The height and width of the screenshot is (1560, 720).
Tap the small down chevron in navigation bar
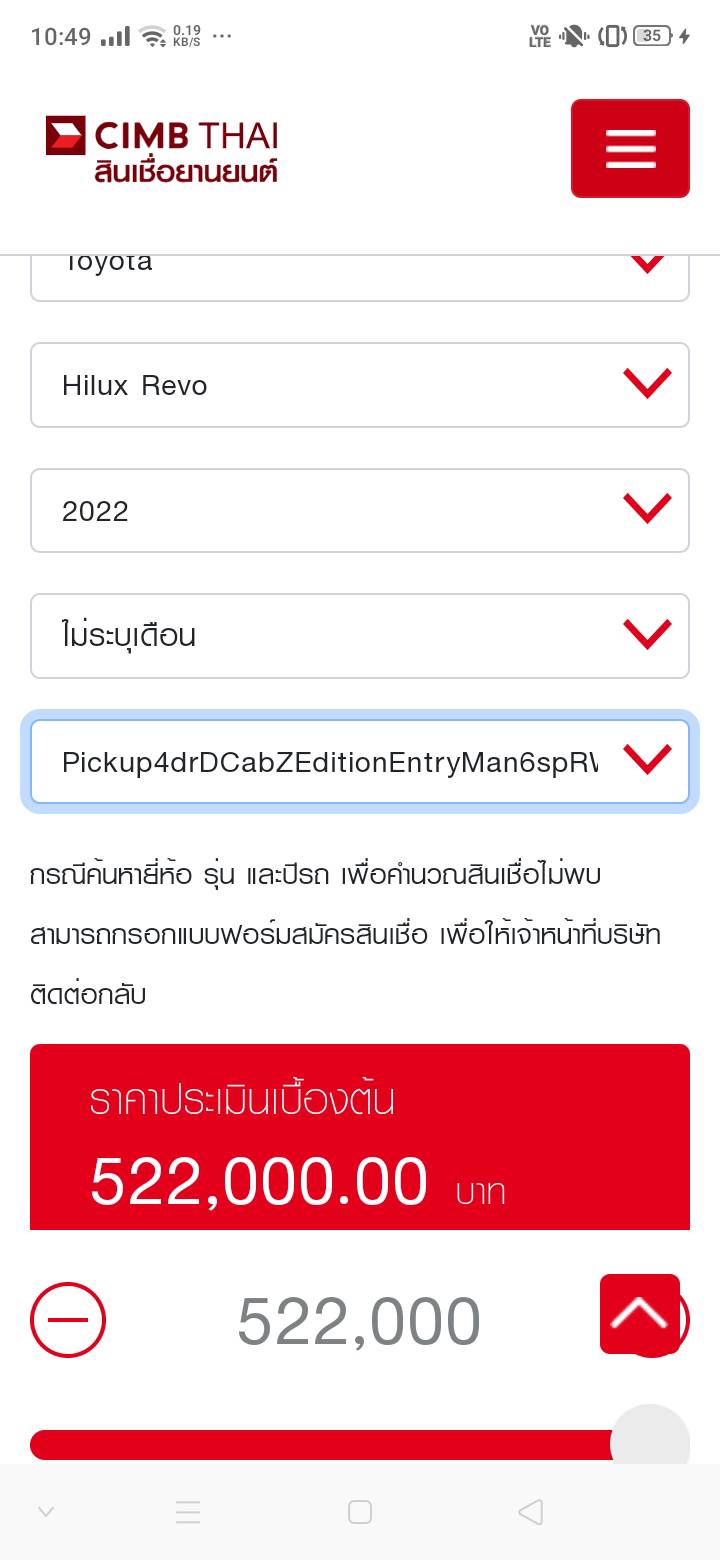pyautogui.click(x=45, y=1512)
